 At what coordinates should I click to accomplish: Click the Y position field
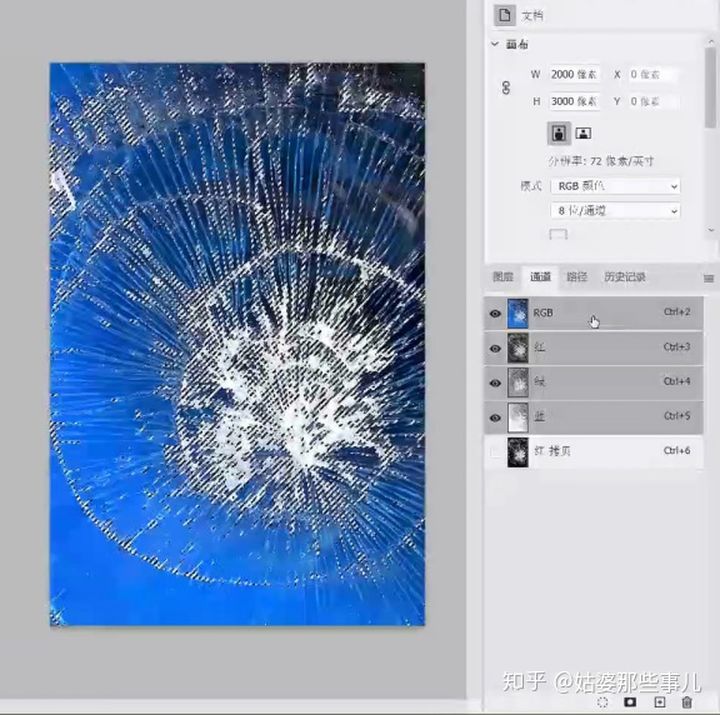[652, 101]
